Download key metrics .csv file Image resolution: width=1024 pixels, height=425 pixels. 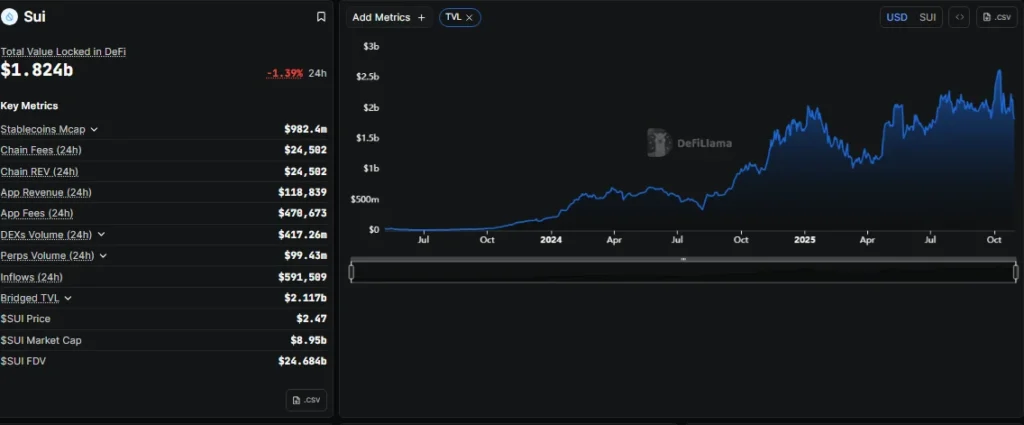click(x=306, y=400)
